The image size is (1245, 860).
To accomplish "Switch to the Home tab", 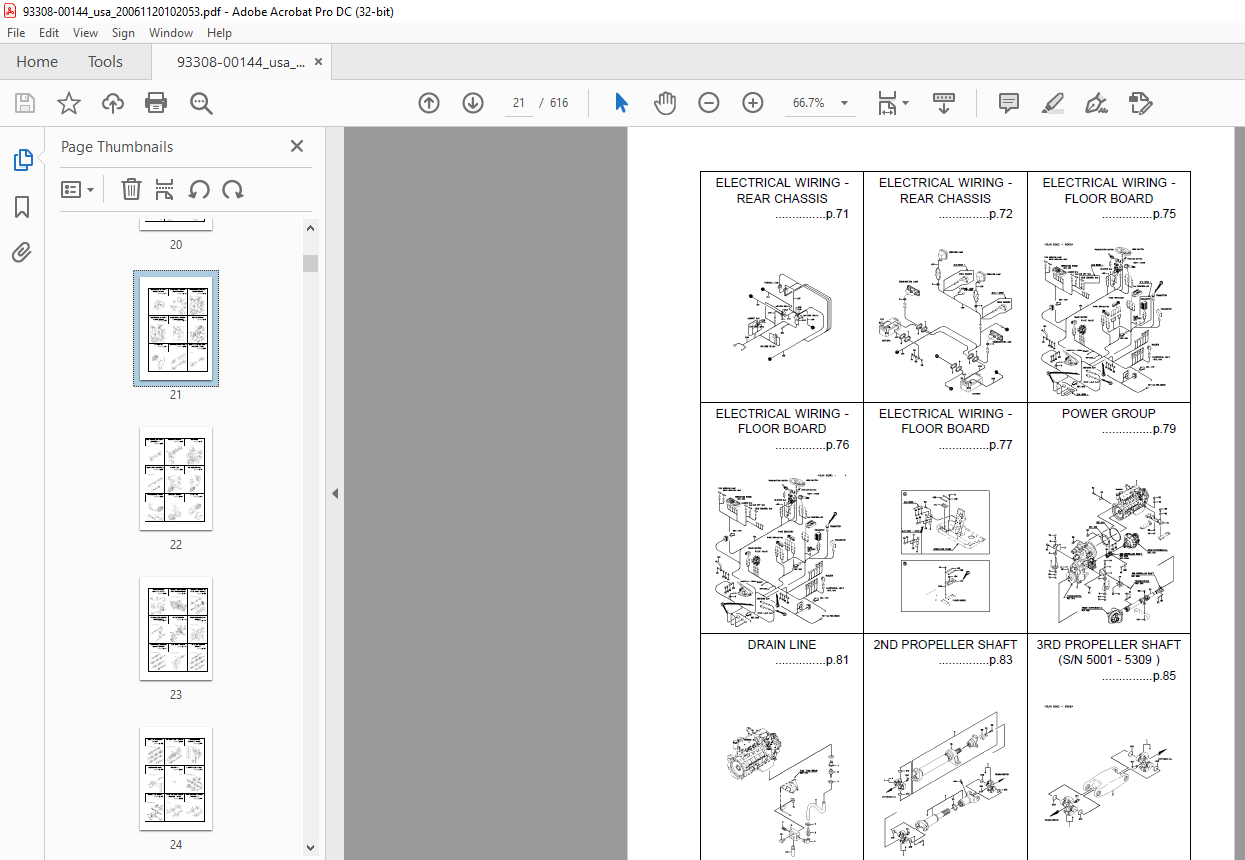I will (37, 62).
